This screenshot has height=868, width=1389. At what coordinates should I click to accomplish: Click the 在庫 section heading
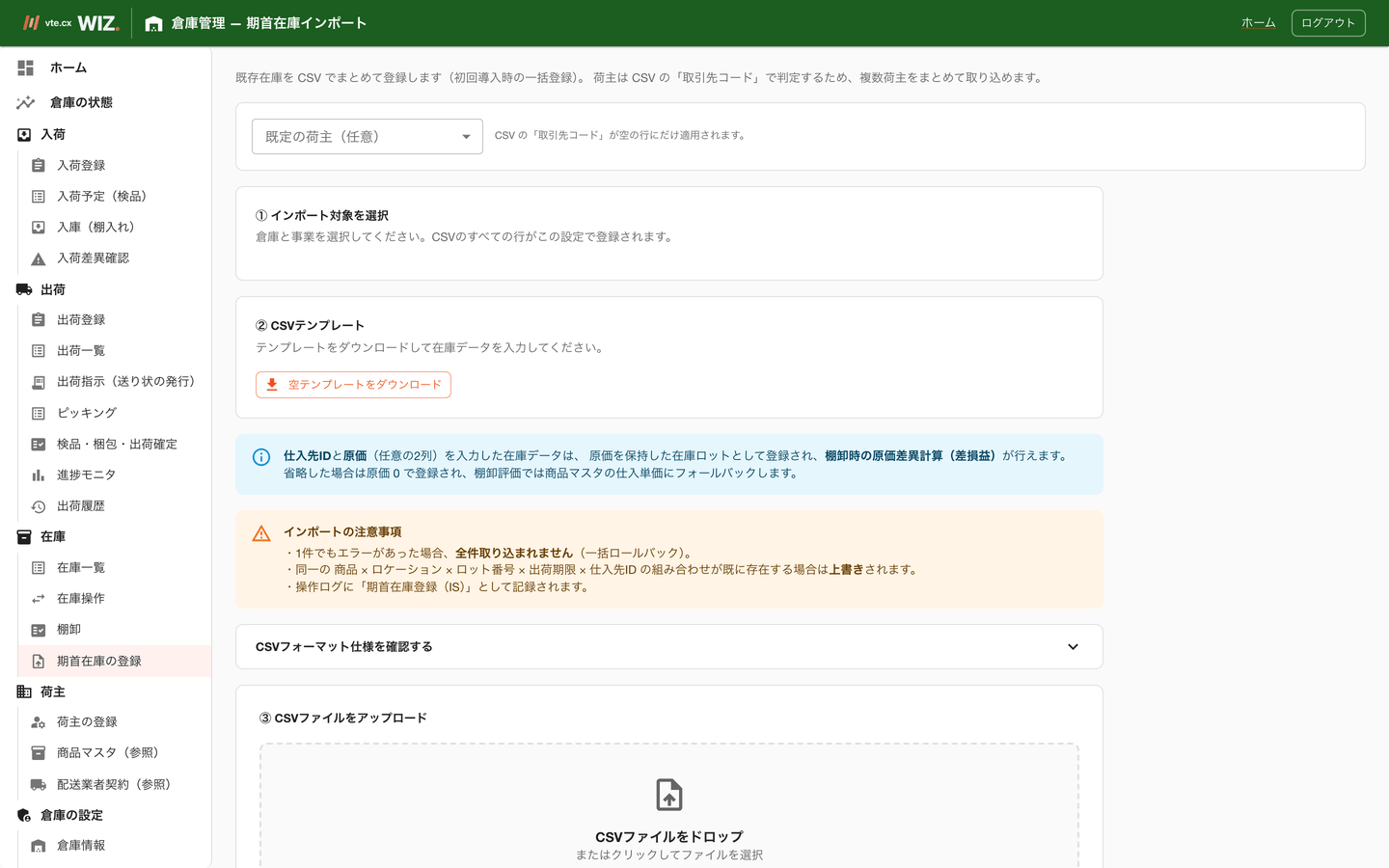coord(53,537)
